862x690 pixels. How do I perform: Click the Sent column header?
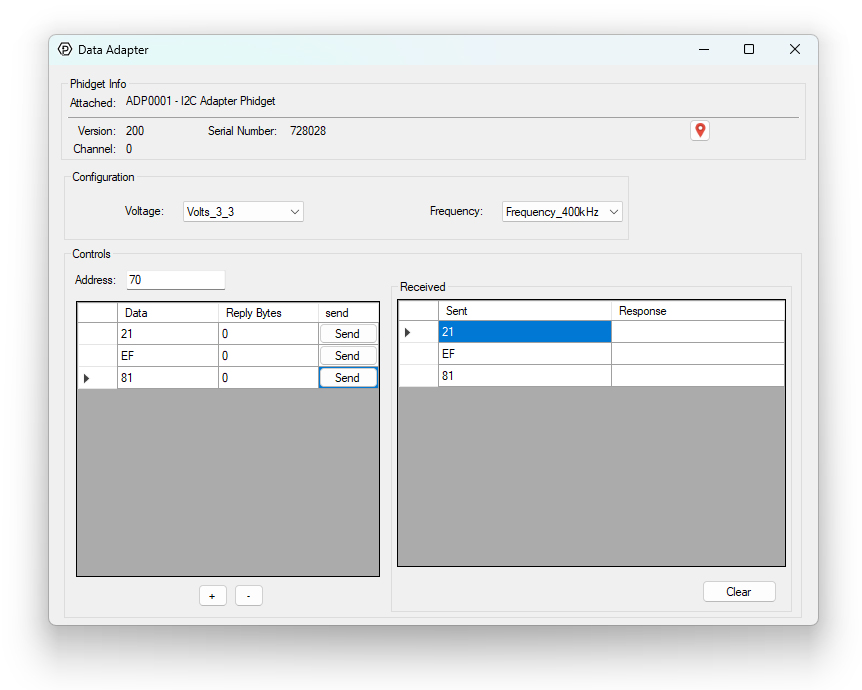(524, 311)
